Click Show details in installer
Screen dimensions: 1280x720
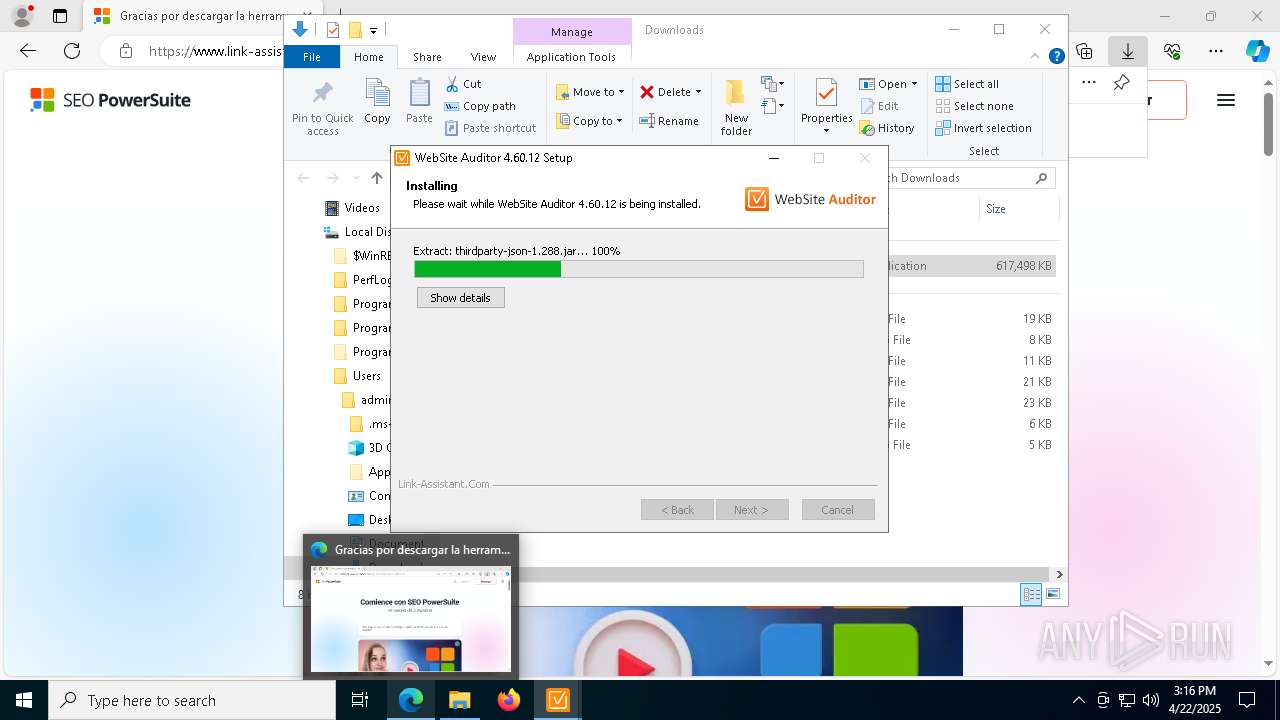(x=460, y=298)
